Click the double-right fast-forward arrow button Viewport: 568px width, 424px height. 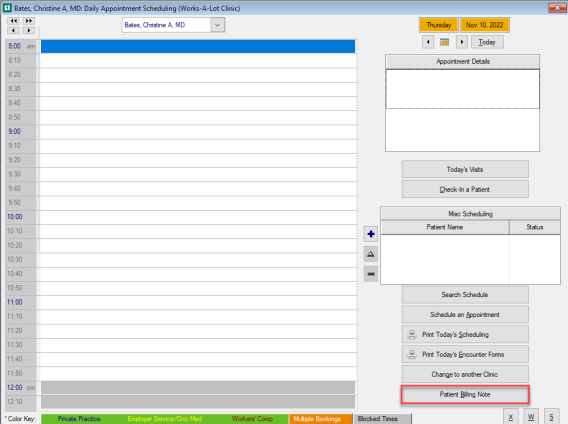pos(29,21)
